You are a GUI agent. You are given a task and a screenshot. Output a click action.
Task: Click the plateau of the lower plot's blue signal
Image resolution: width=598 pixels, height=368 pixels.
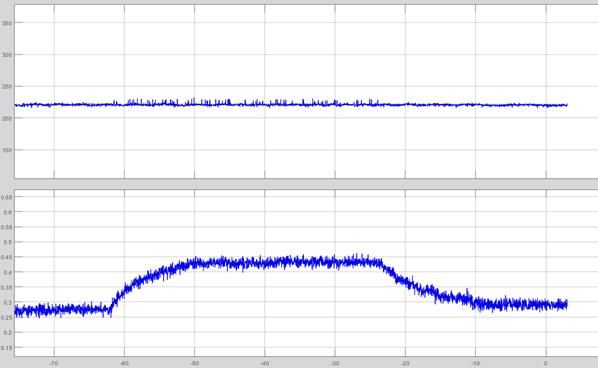click(x=286, y=262)
